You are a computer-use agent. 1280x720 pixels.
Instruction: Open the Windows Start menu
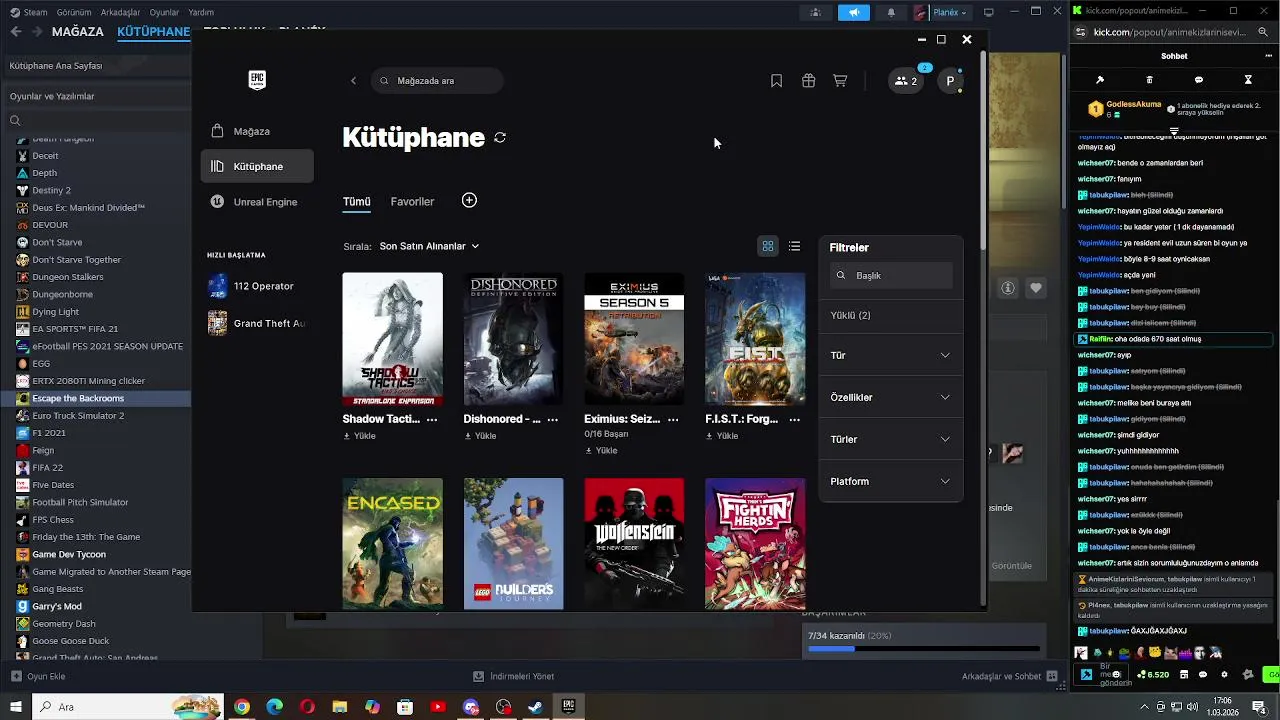15,706
